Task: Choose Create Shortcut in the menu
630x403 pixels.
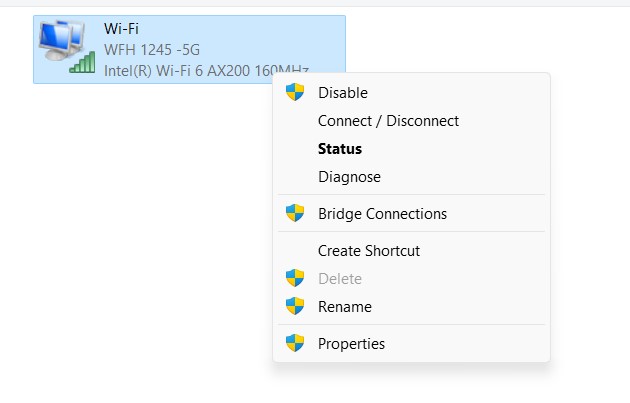Action: click(369, 251)
